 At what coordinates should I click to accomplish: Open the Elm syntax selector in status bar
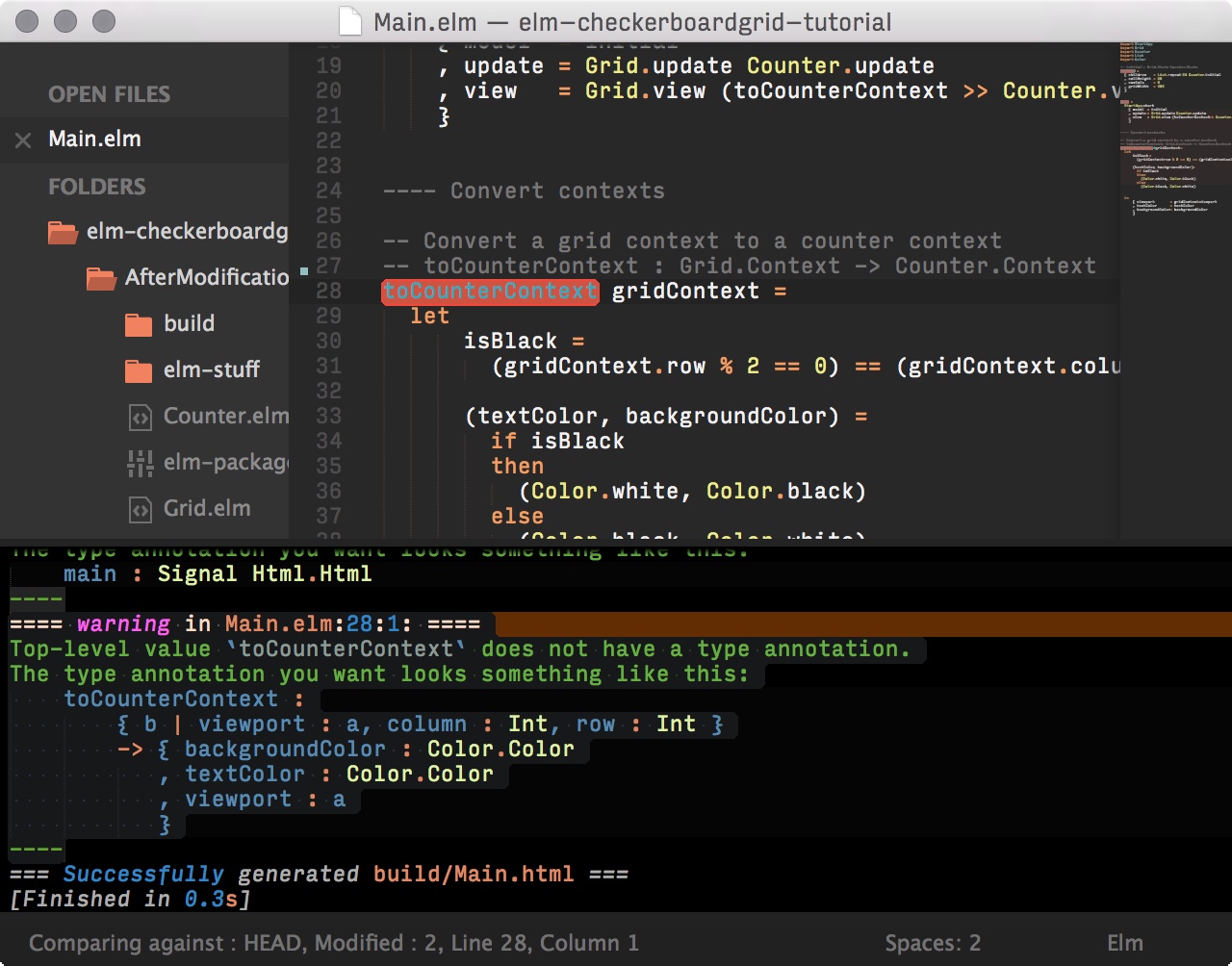tap(1125, 943)
